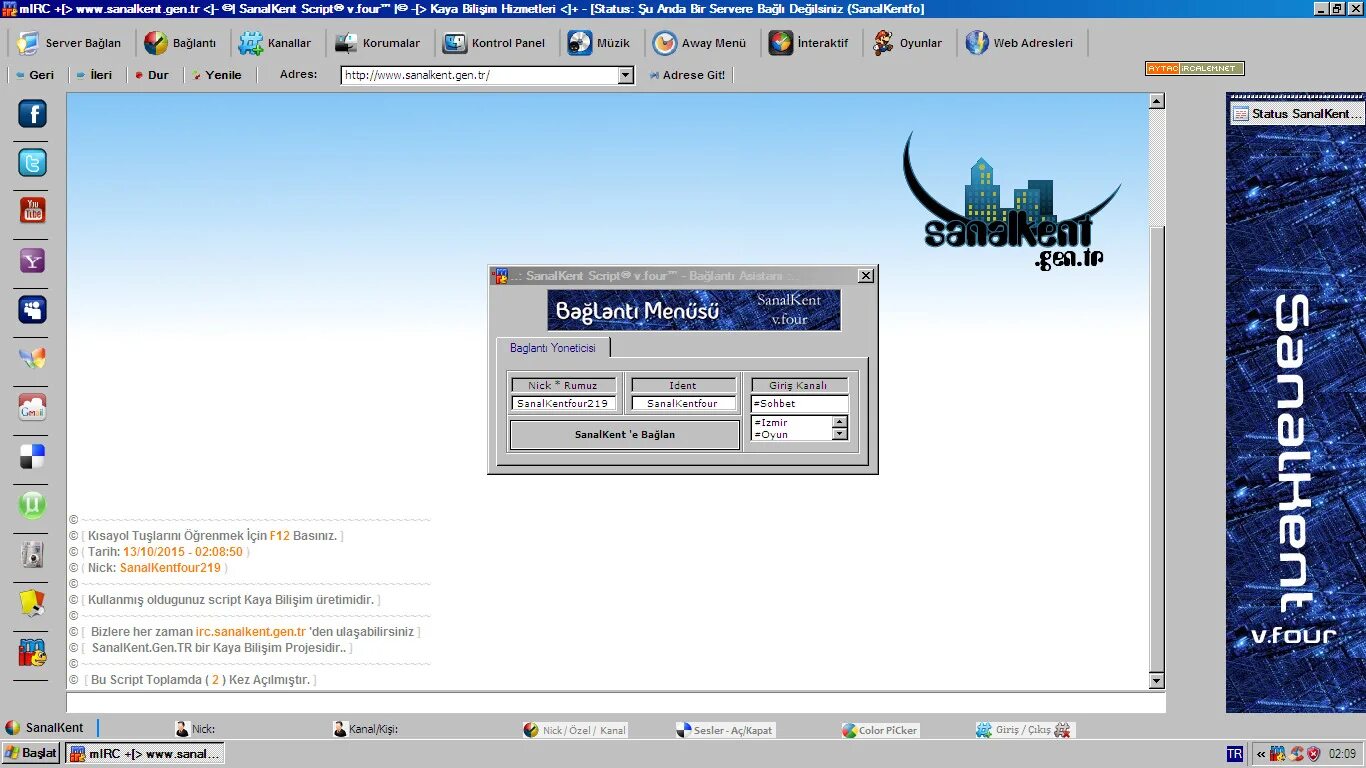Refresh page with Yenile button

click(x=218, y=75)
